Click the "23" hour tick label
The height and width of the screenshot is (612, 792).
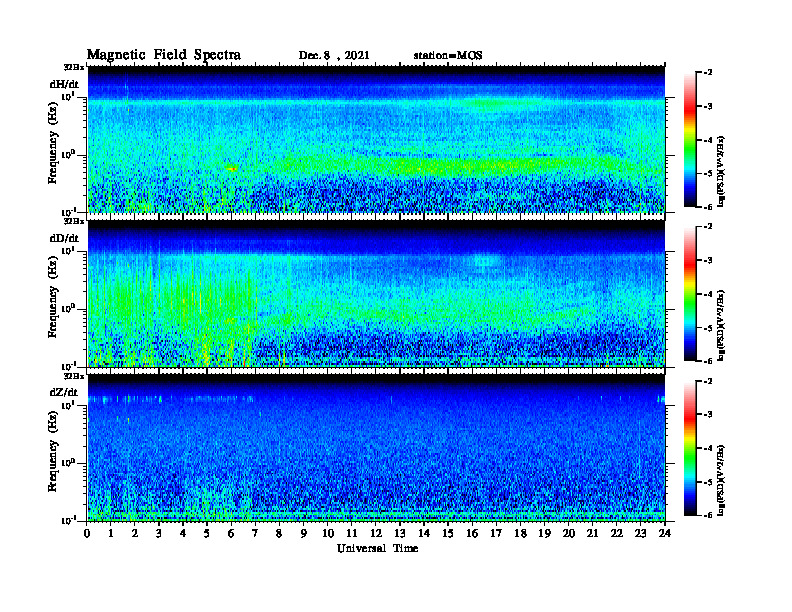click(640, 533)
